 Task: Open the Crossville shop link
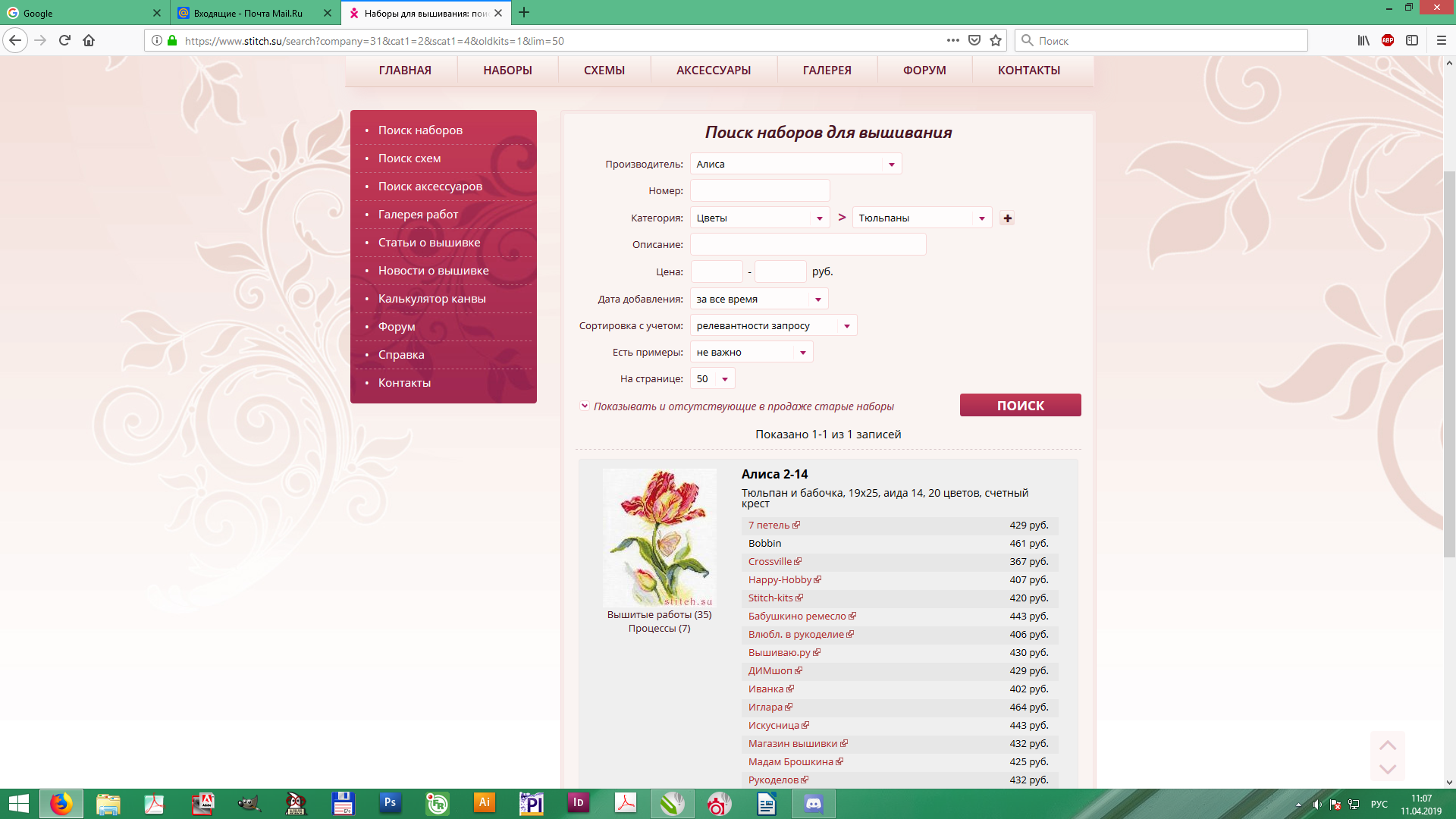pos(770,562)
